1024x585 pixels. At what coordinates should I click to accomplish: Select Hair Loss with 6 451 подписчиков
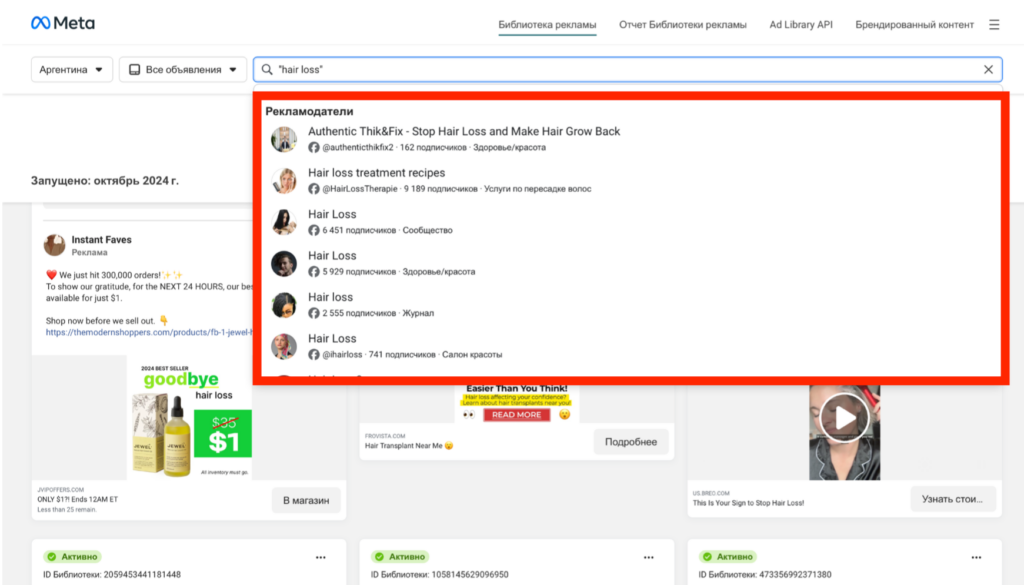(x=630, y=222)
